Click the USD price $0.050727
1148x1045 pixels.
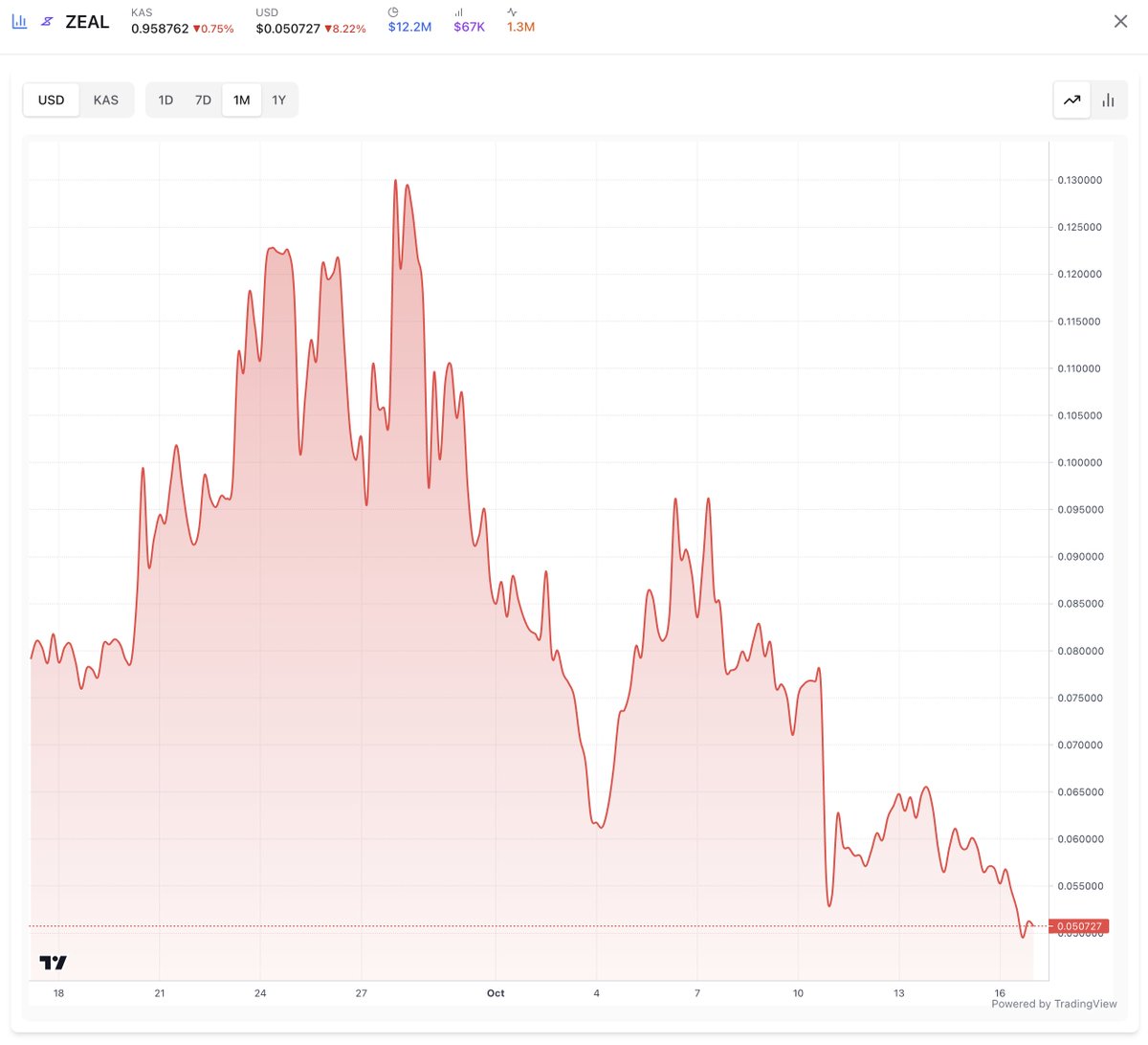point(288,29)
